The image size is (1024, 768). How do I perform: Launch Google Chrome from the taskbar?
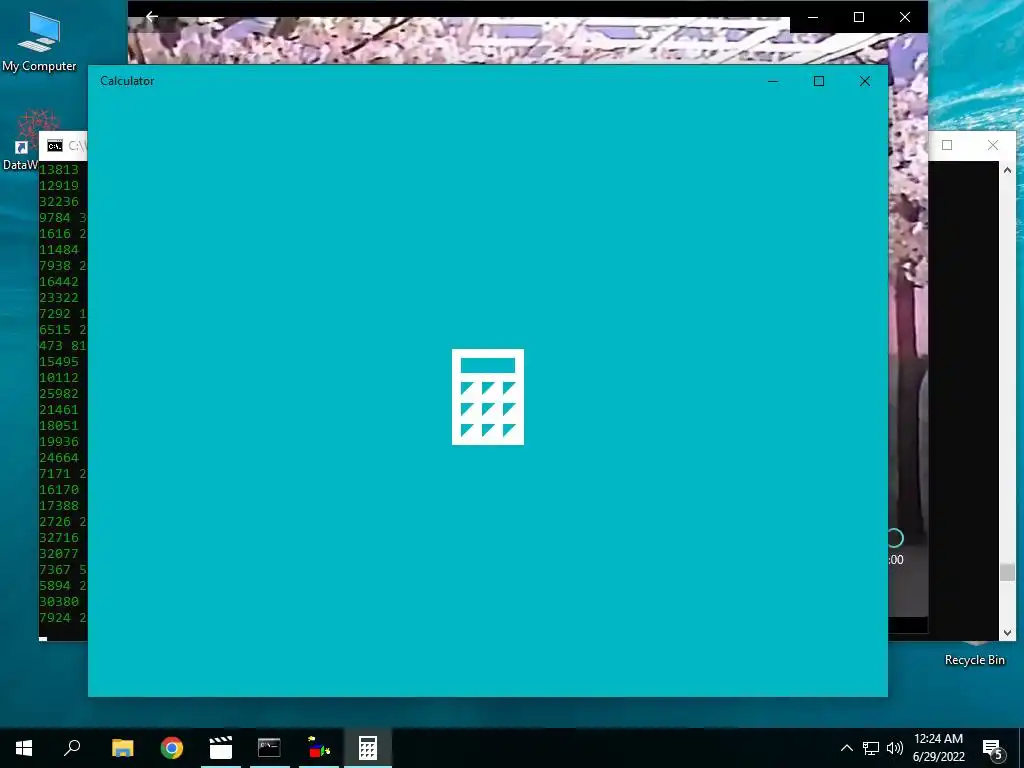click(172, 748)
